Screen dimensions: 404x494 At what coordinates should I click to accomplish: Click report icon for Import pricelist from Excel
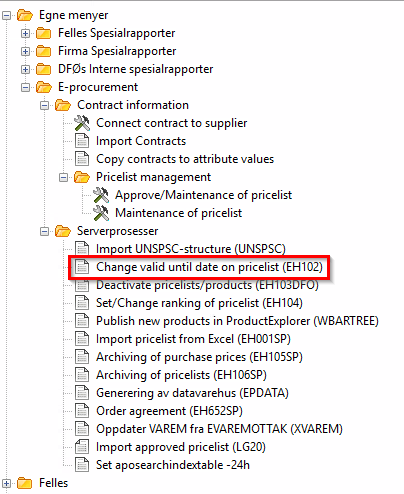82,338
